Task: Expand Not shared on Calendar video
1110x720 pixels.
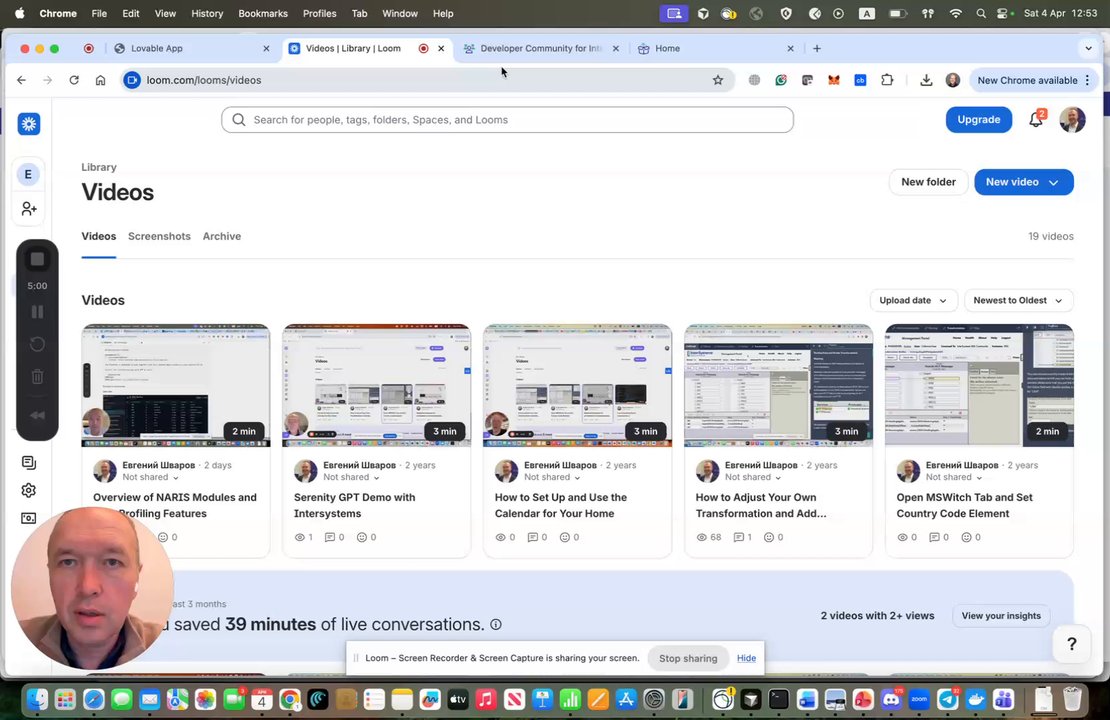Action: (552, 477)
